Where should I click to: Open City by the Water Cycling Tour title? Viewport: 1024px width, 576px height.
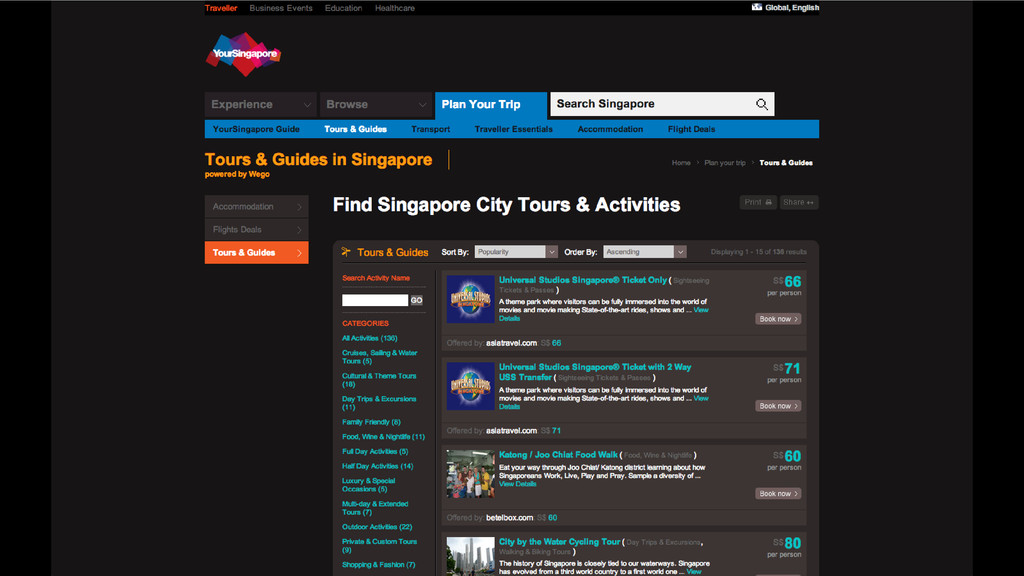coord(560,542)
